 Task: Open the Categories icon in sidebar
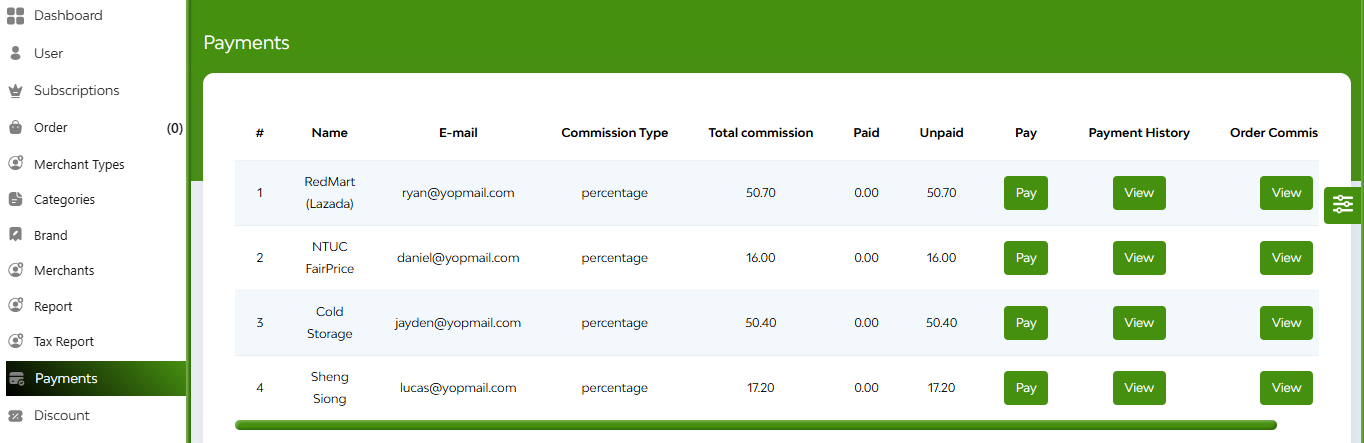(x=15, y=199)
